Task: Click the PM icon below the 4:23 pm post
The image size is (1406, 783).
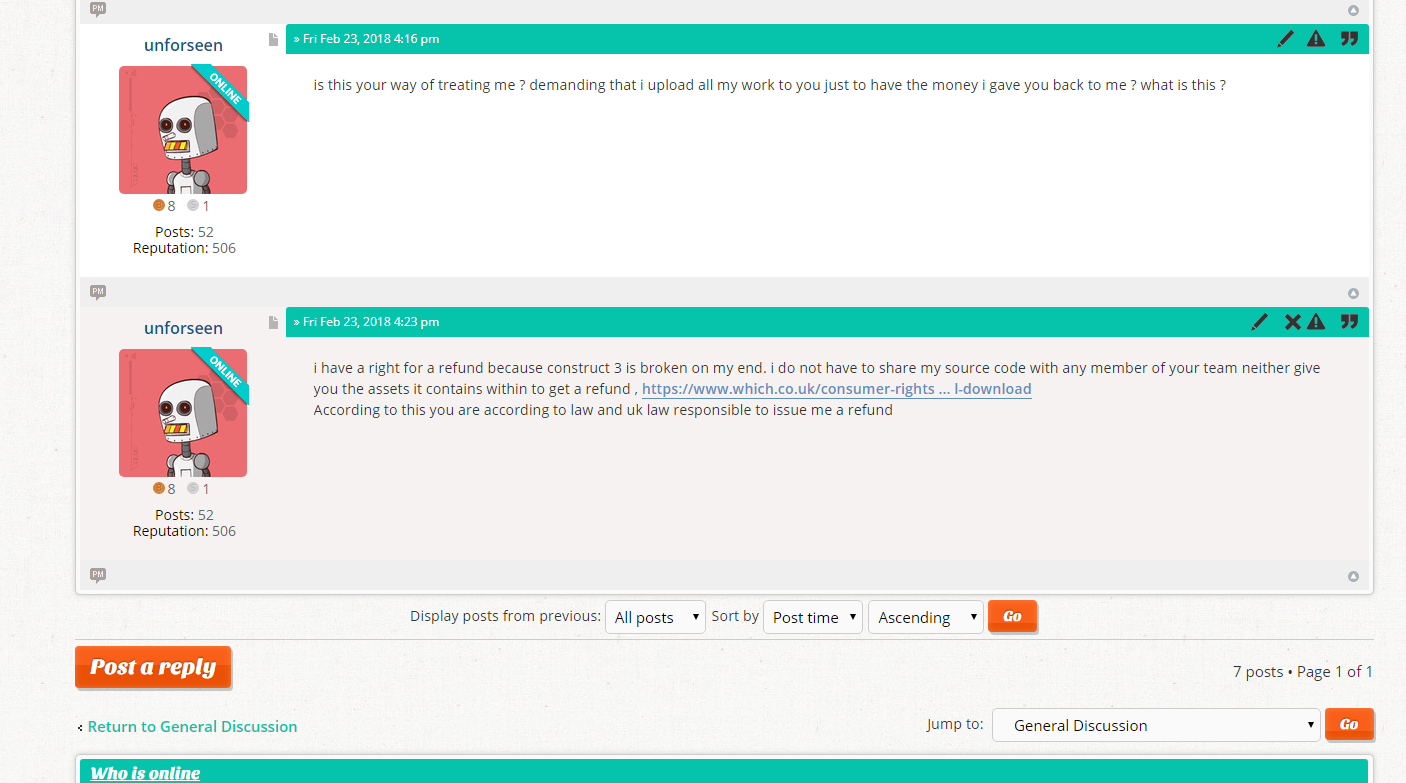Action: [x=97, y=575]
